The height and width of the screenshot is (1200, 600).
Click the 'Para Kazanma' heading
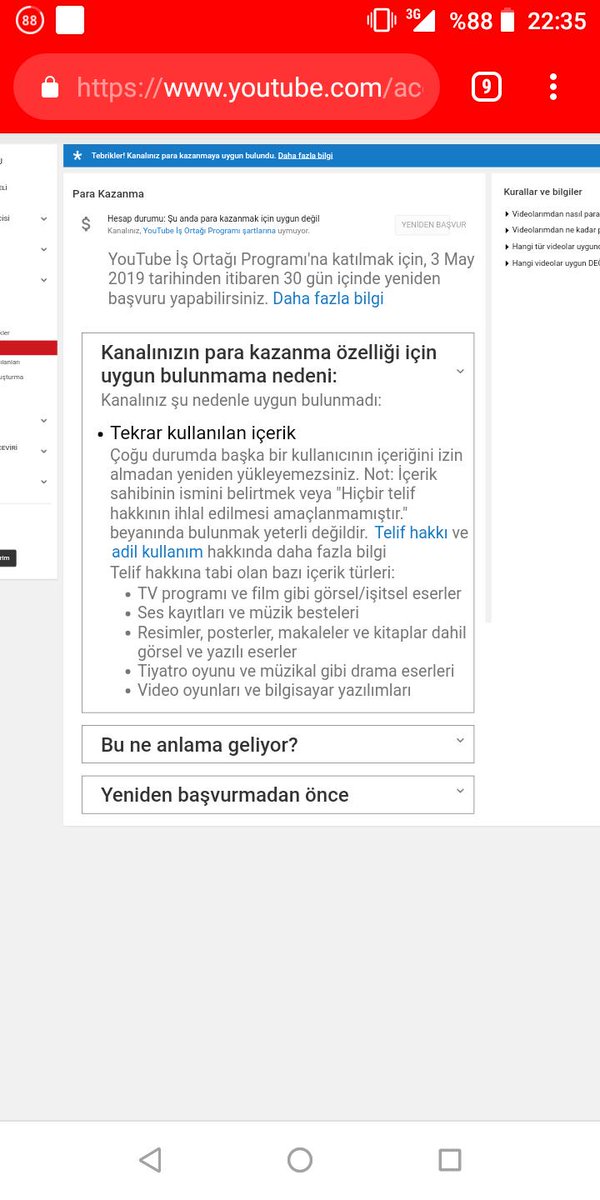tap(108, 194)
